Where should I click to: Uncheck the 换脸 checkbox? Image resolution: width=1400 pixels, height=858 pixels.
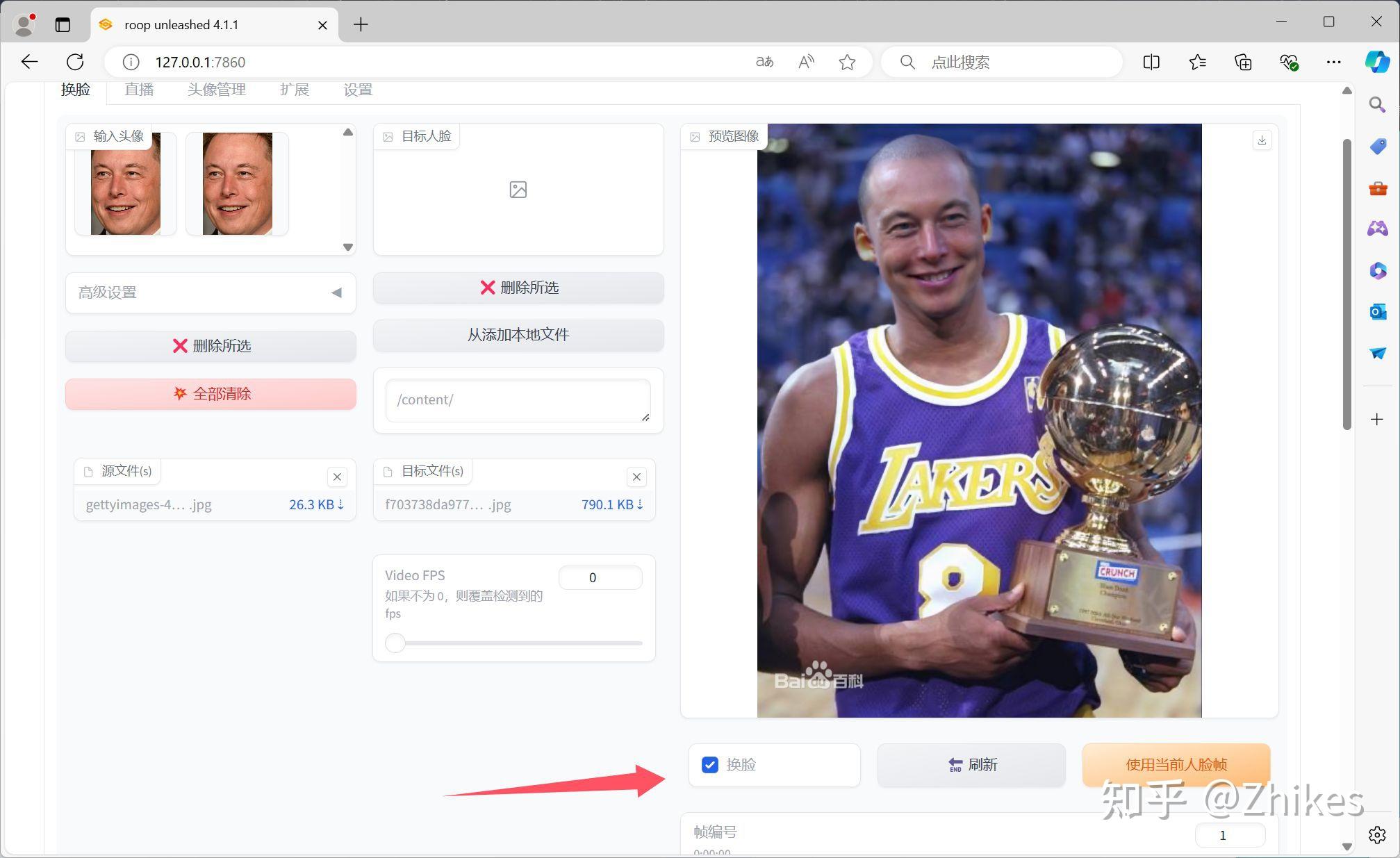tap(710, 765)
